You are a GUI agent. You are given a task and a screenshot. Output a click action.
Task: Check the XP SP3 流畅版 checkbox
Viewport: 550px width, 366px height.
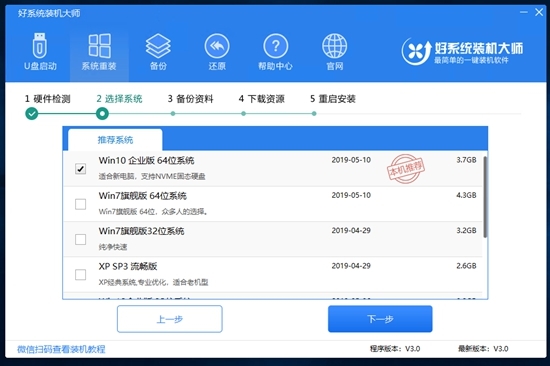point(81,274)
